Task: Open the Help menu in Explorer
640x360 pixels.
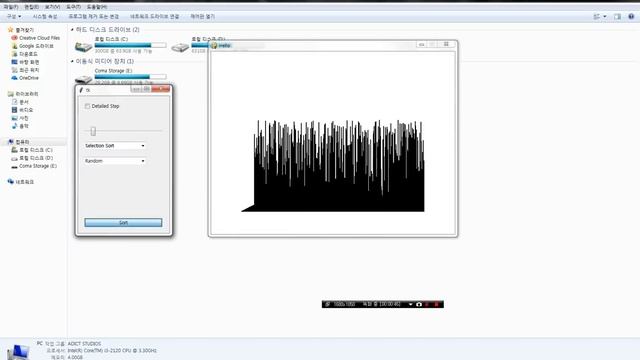Action: (97, 7)
